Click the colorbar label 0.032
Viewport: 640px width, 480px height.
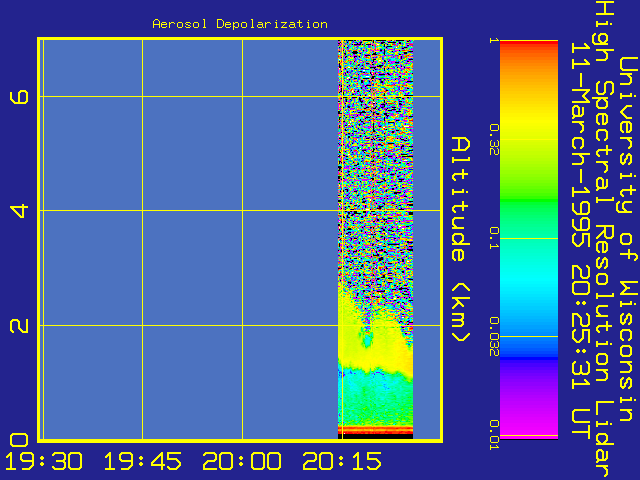494,337
